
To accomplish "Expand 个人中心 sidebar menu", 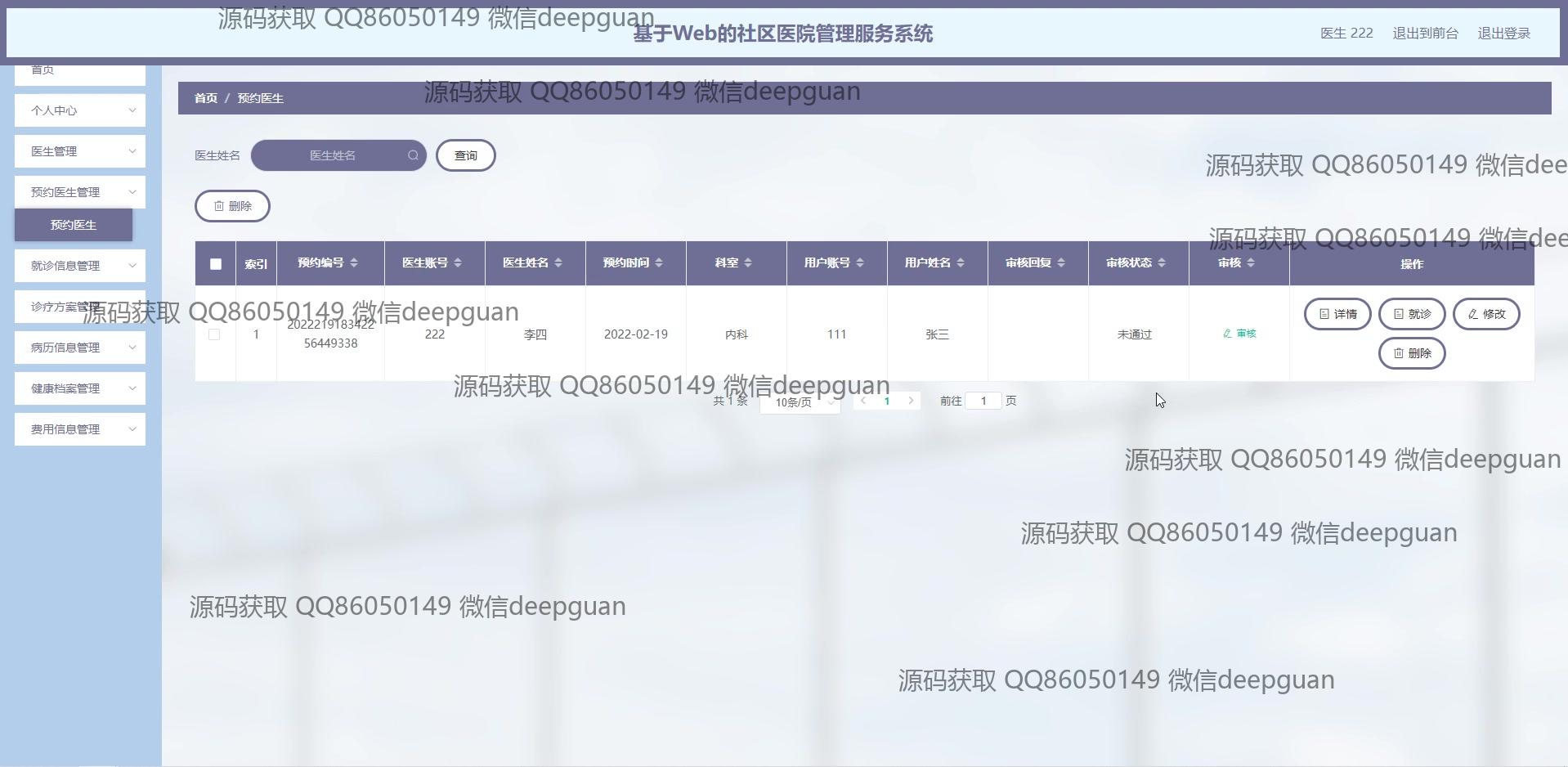I will pos(80,110).
